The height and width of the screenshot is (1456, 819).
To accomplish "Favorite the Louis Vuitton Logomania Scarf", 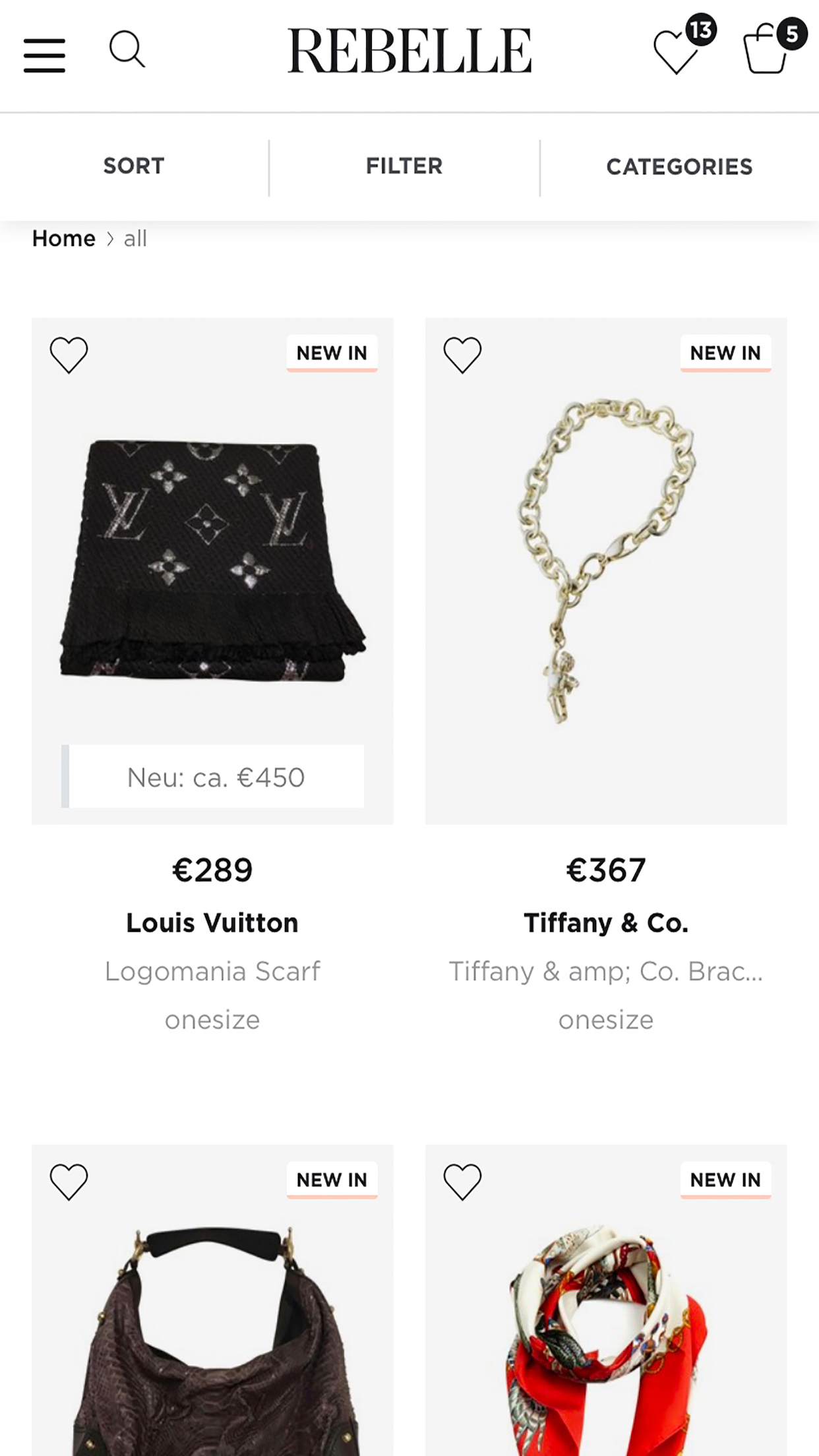I will pos(69,355).
